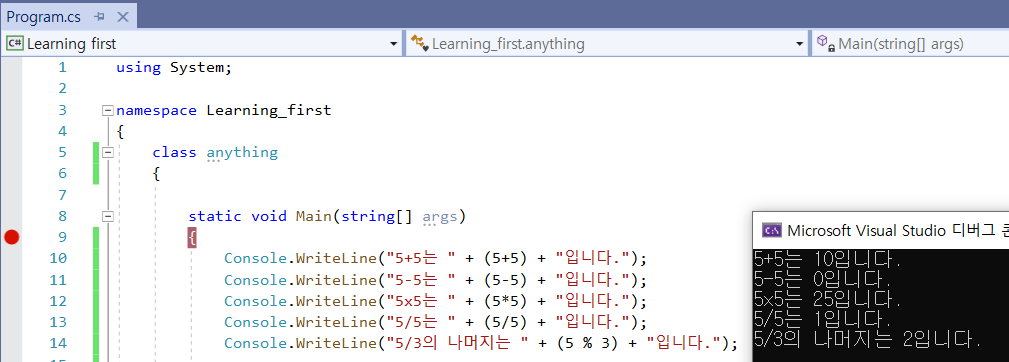1009x362 pixels.
Task: Pin the Program.cs tab
Action: [x=99, y=17]
